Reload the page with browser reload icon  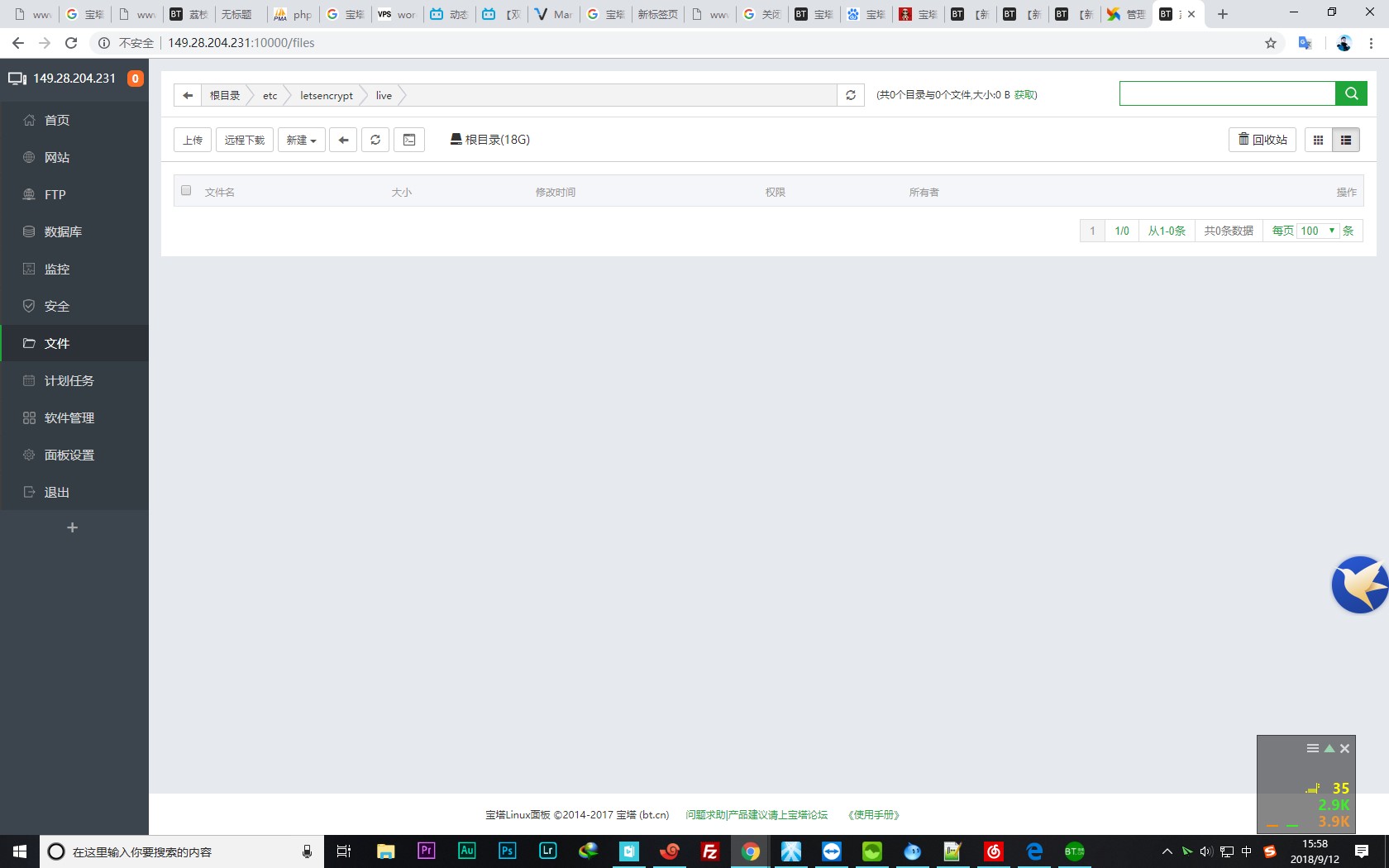point(71,43)
